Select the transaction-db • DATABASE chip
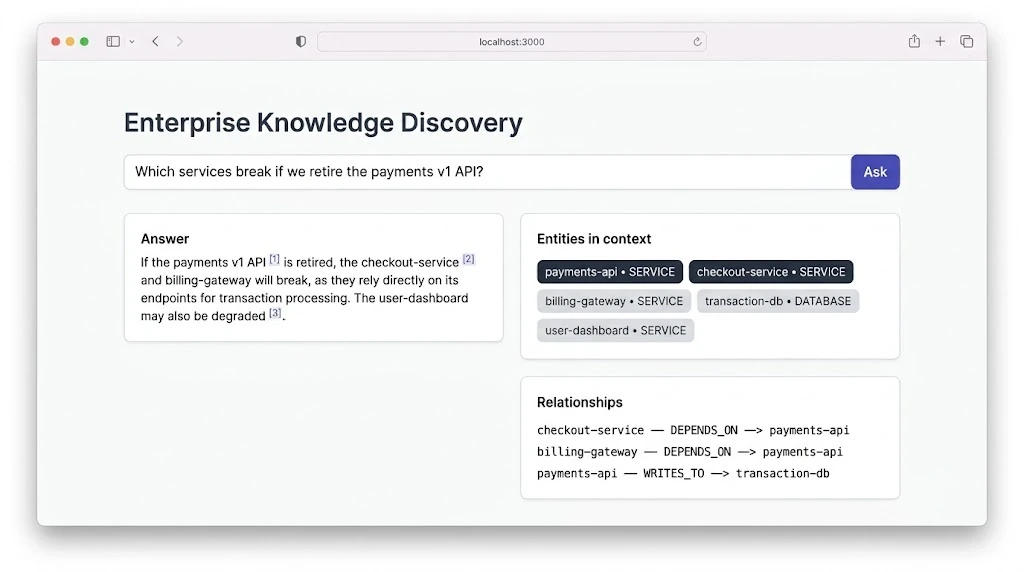The image size is (1024, 572). (x=778, y=301)
